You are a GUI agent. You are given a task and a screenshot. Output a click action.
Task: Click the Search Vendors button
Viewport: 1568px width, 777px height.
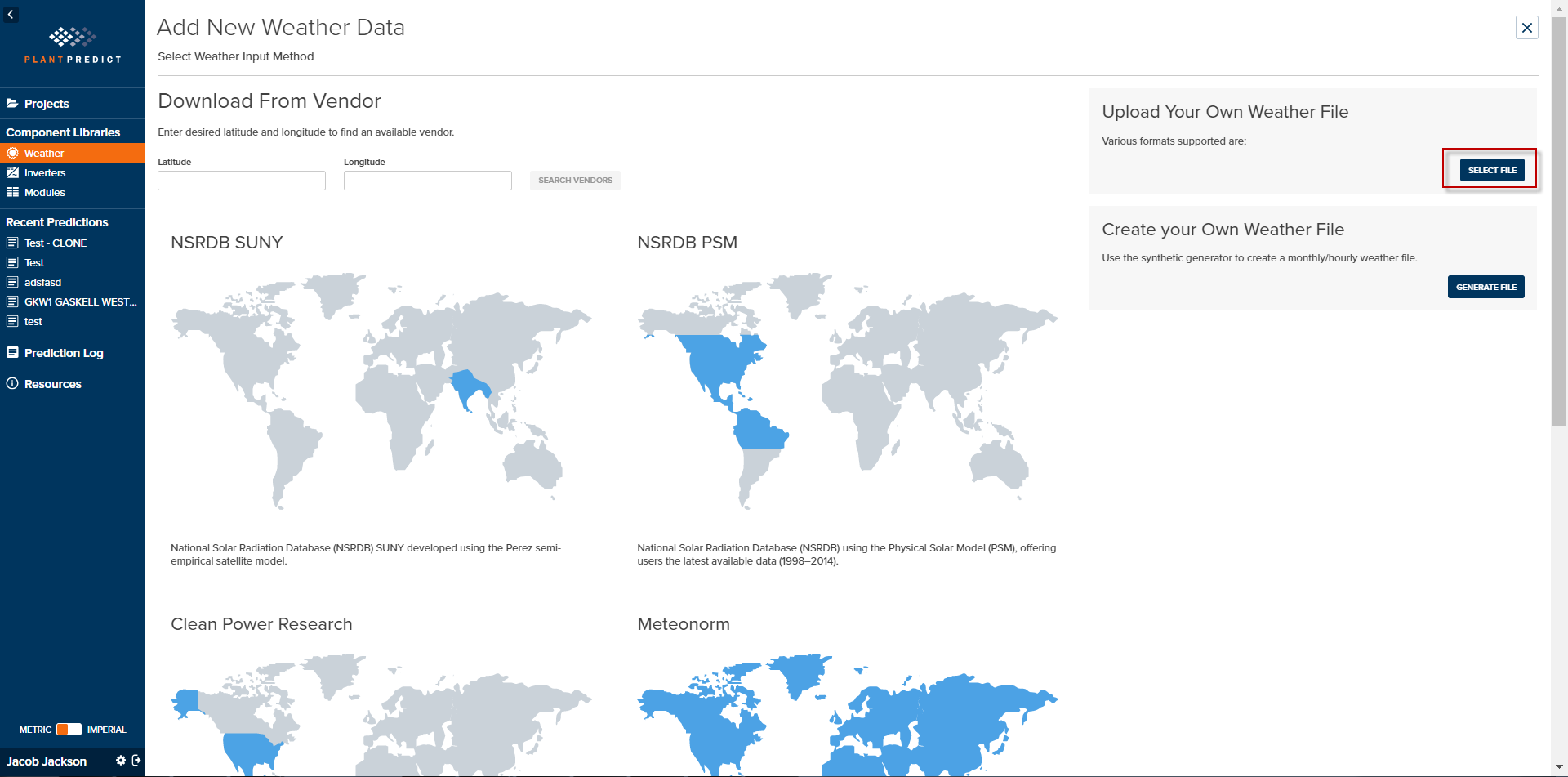coord(575,181)
